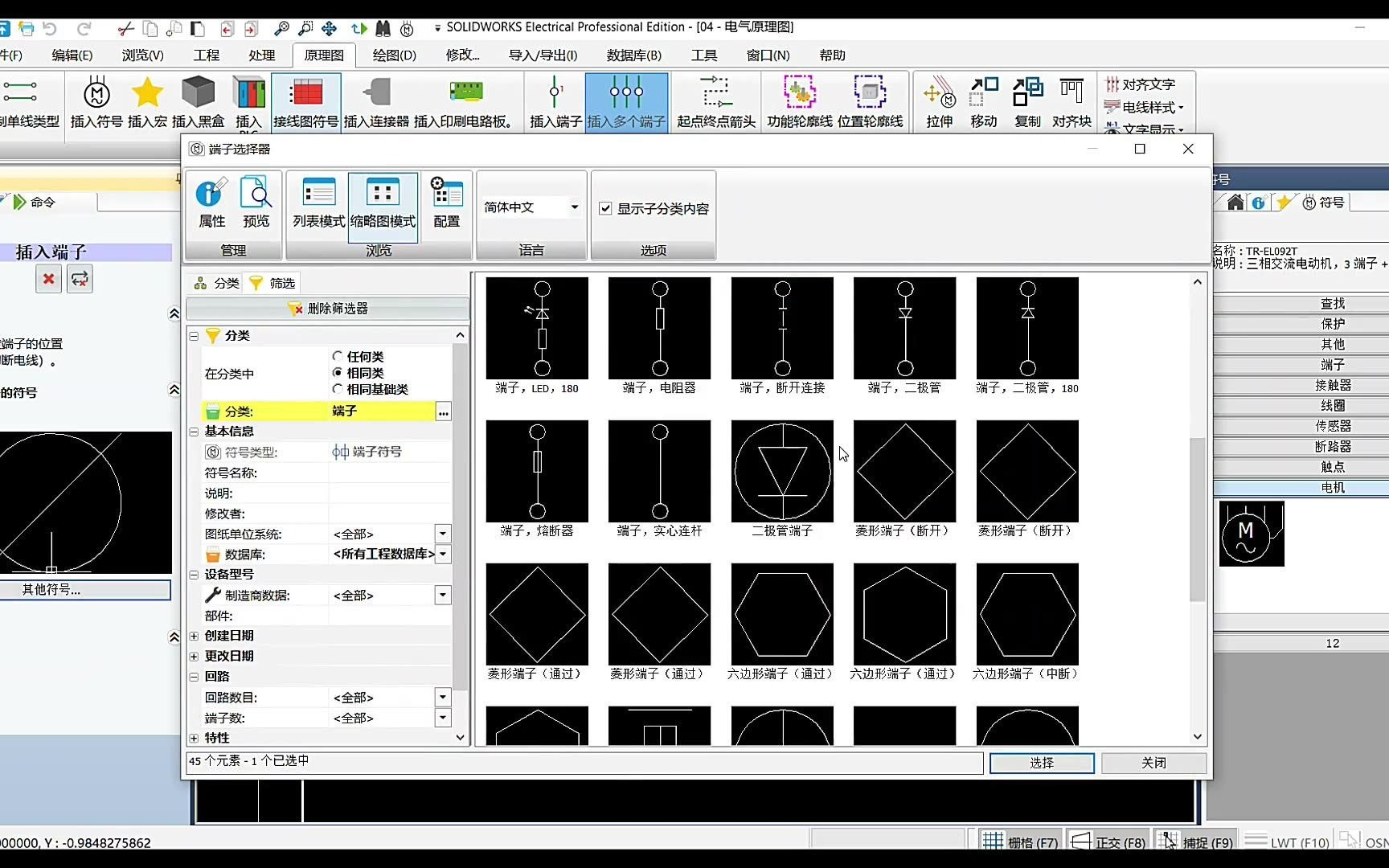Select the 复制 tool in the ribbon
This screenshot has width=1389, height=868.
1026,103
